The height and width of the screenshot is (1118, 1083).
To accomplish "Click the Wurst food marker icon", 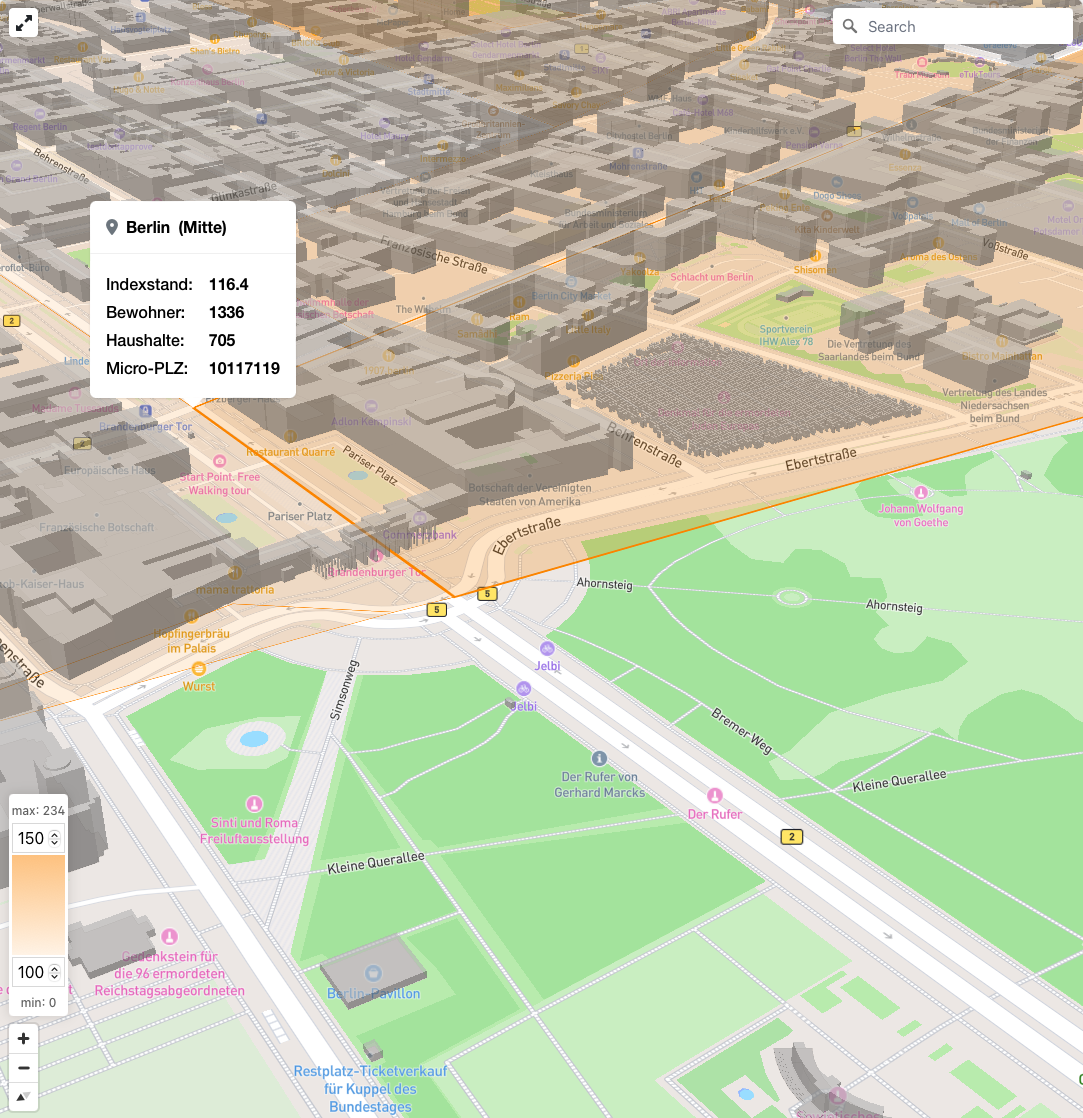I will pos(199,669).
